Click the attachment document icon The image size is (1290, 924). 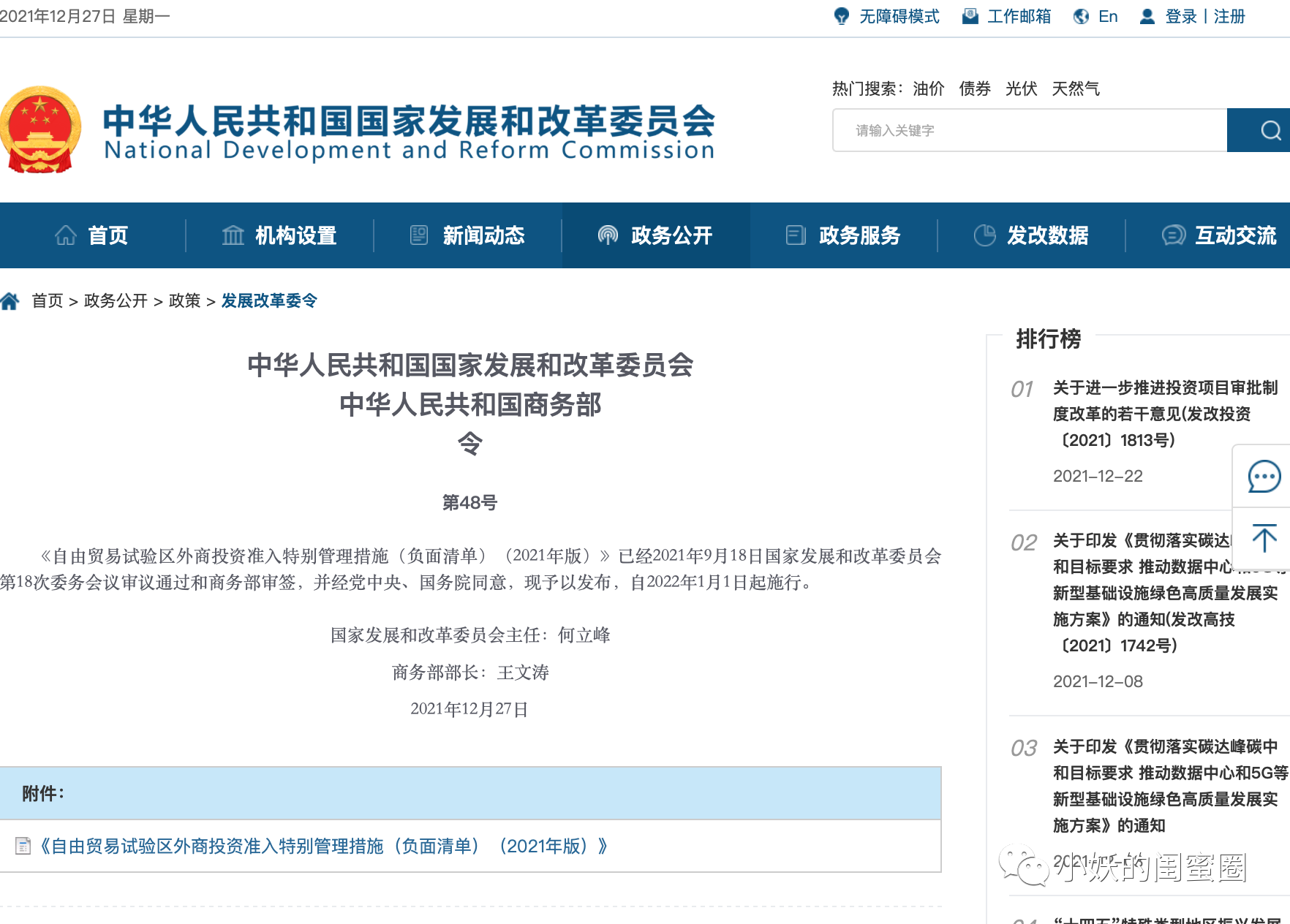pos(23,847)
